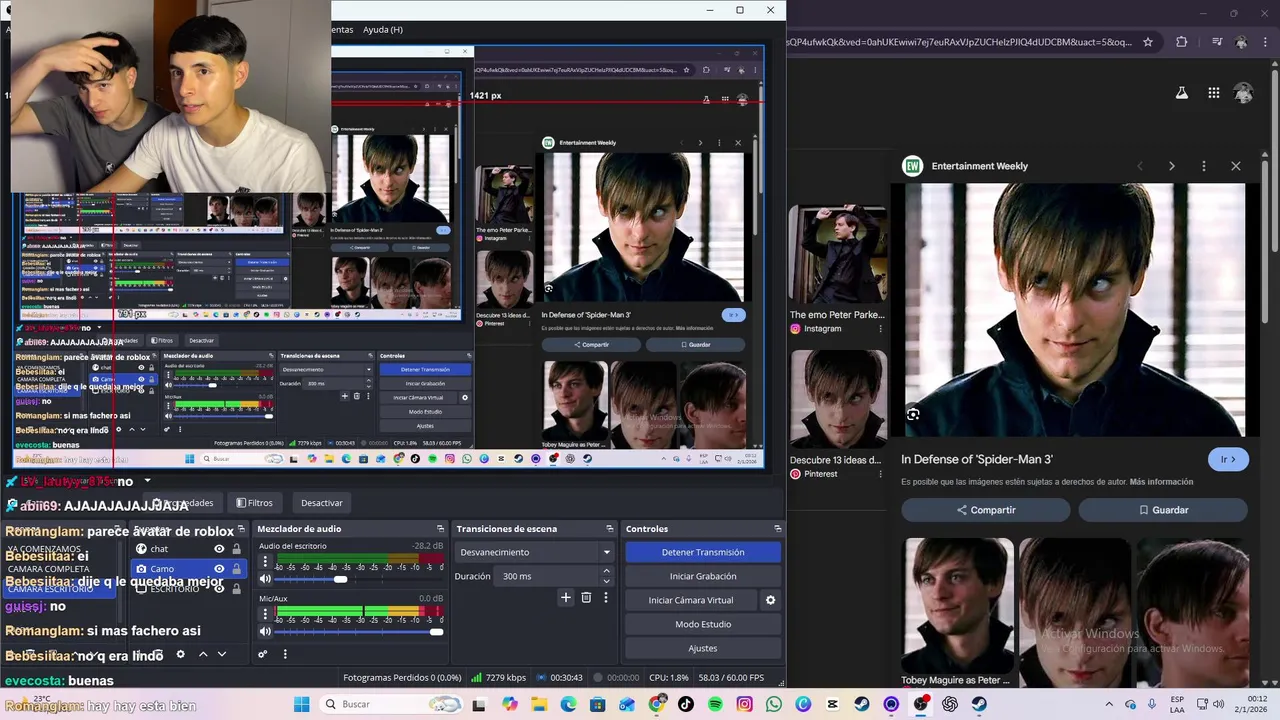
Task: Open the Desvanecimiento transition dropdown
Action: (534, 552)
